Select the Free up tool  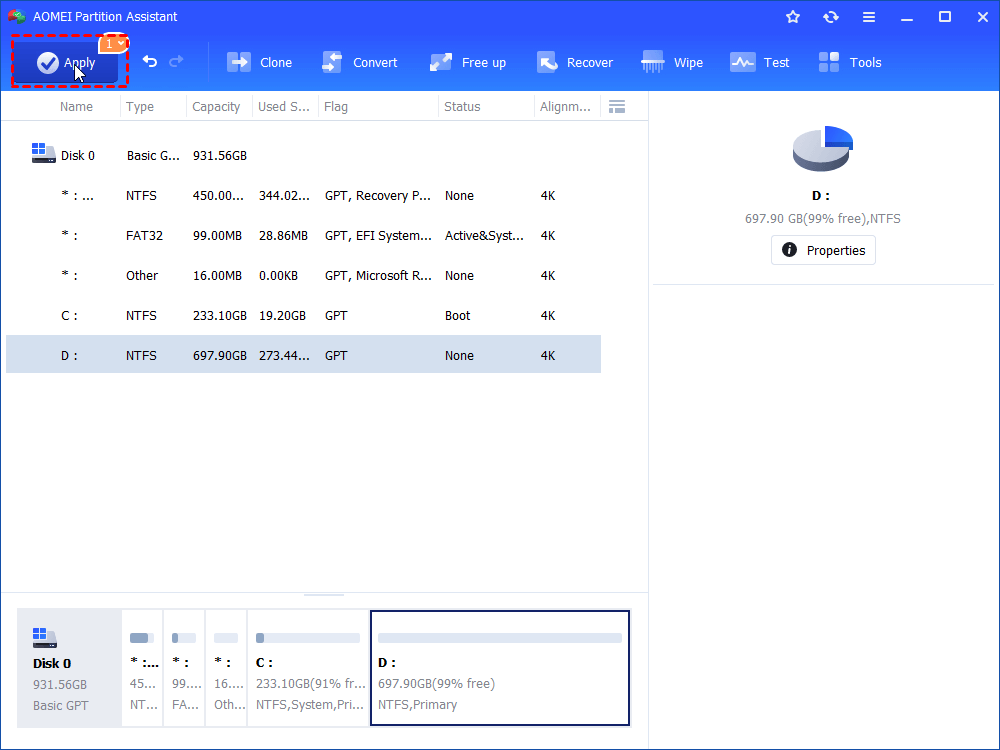click(x=468, y=62)
